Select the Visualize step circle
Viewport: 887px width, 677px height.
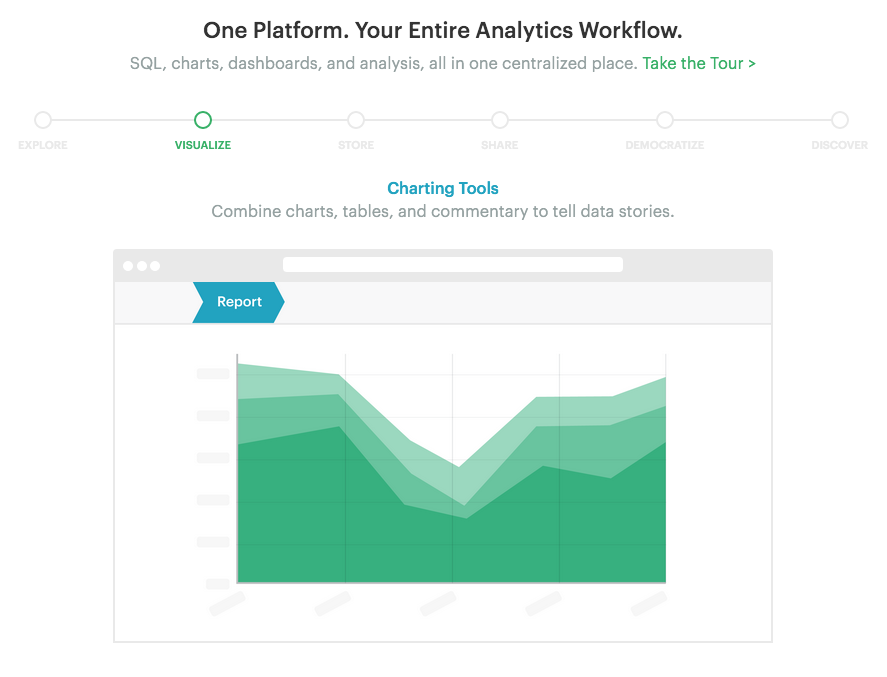click(203, 120)
